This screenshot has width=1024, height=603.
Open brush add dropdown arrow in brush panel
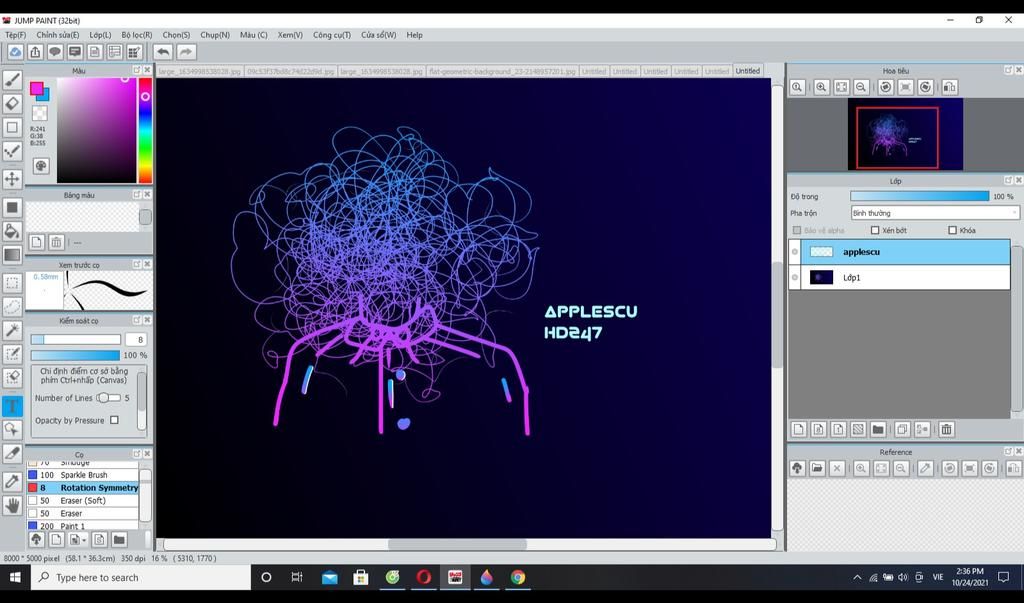click(84, 540)
